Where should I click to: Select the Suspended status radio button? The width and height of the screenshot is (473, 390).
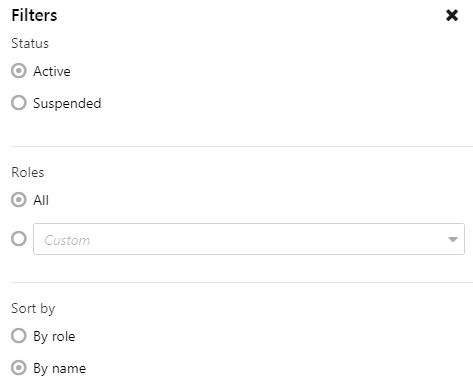(19, 103)
